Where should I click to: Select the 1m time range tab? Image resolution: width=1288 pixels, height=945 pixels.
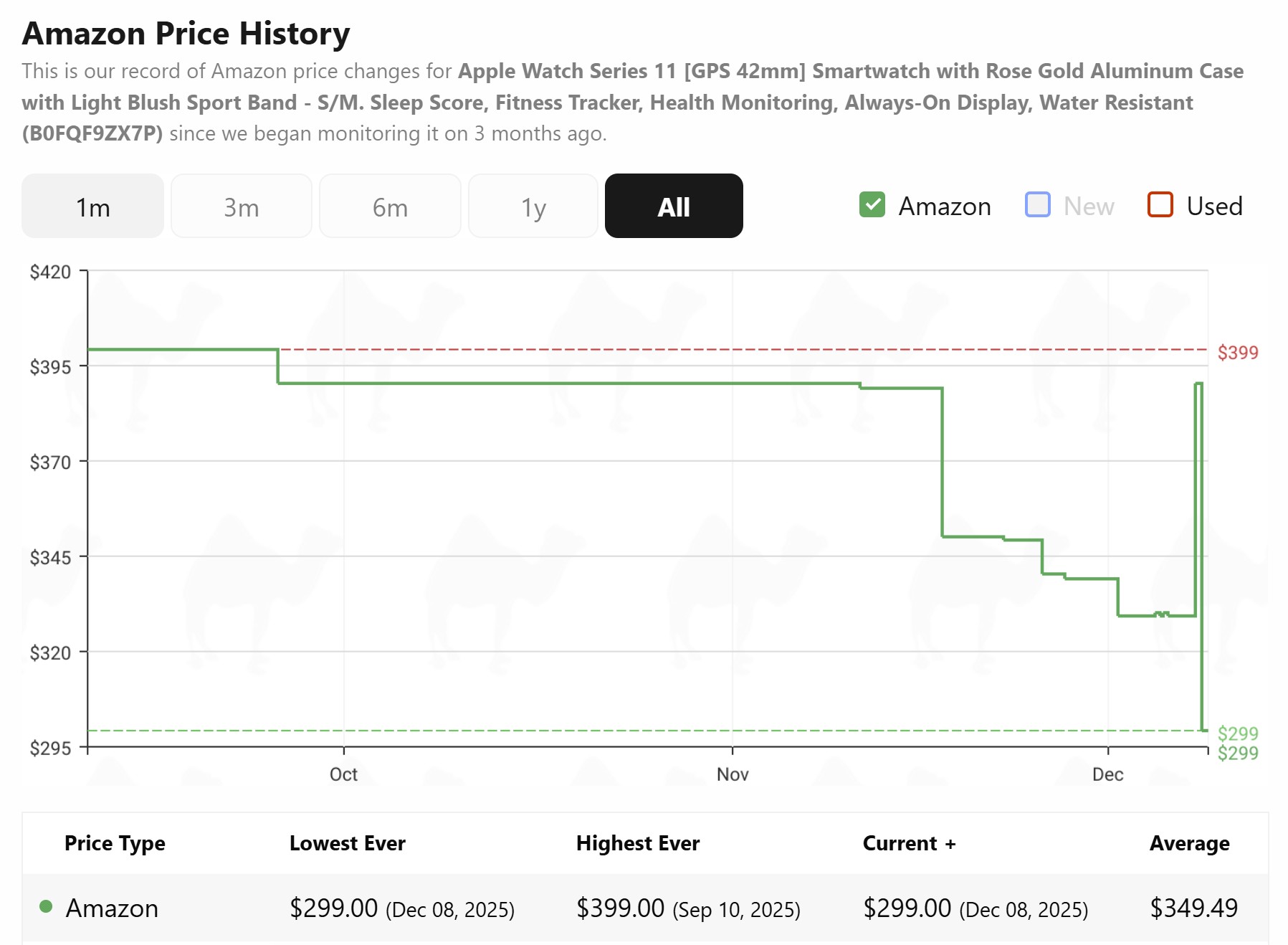tap(92, 206)
